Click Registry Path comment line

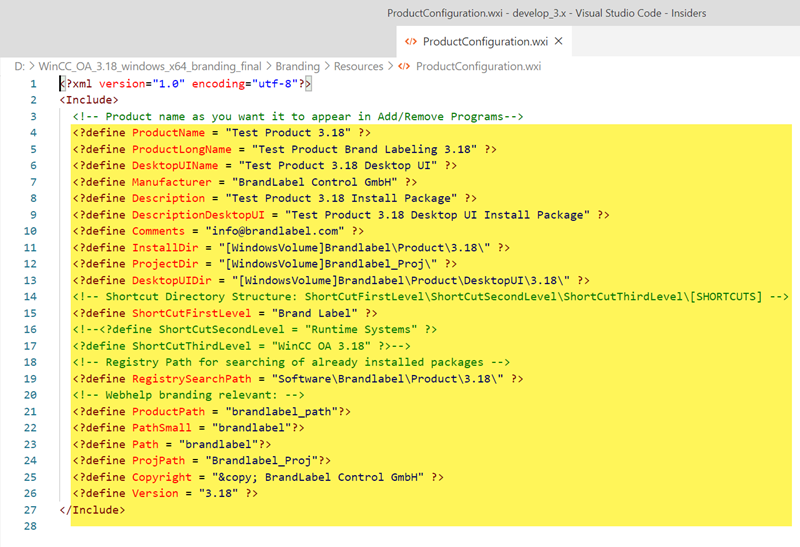[291, 362]
